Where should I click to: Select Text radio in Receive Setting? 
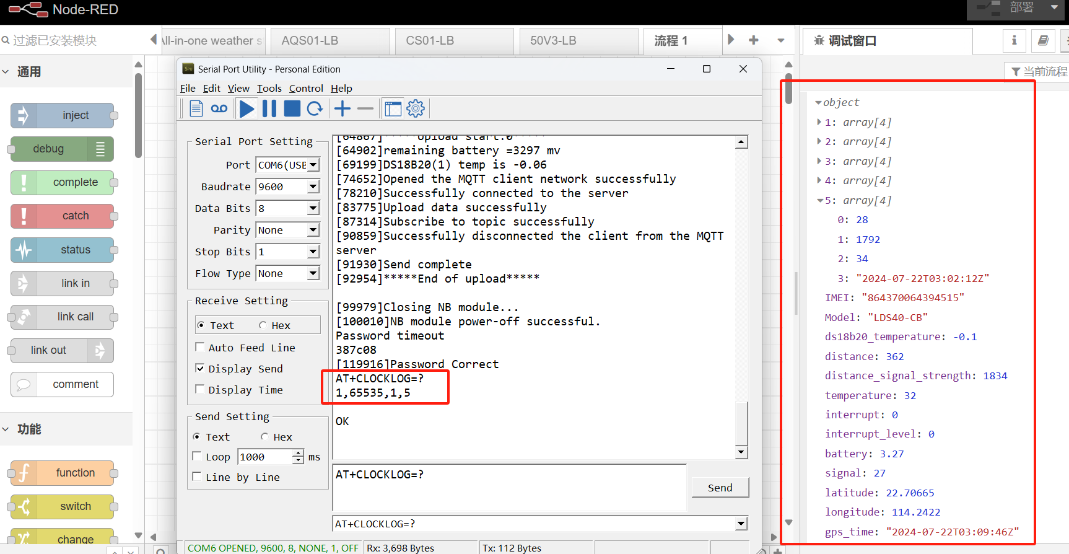200,325
